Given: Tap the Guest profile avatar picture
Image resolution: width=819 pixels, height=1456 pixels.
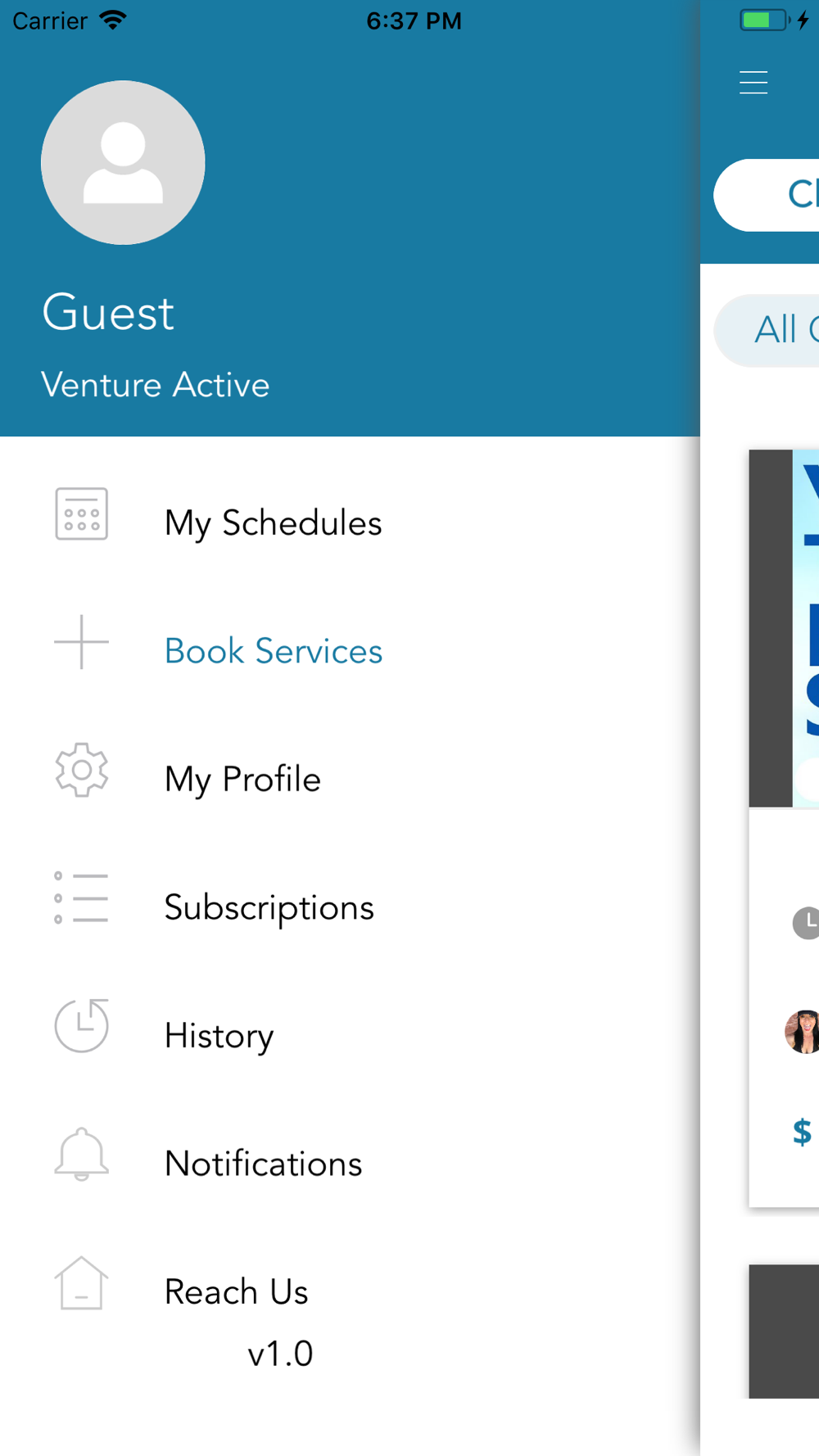Looking at the screenshot, I should pos(123,162).
